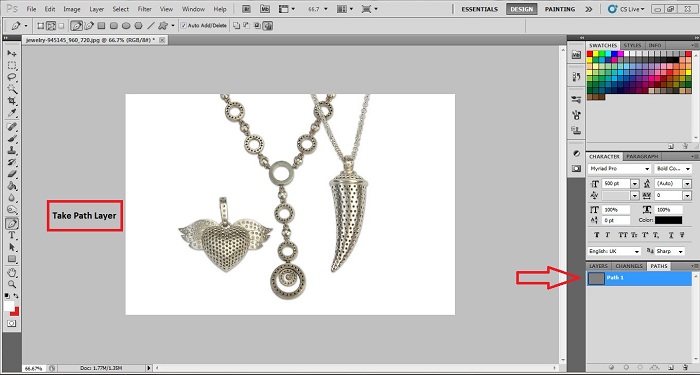Image resolution: width=700 pixels, height=375 pixels.
Task: Select the Move tool
Action: (12, 54)
